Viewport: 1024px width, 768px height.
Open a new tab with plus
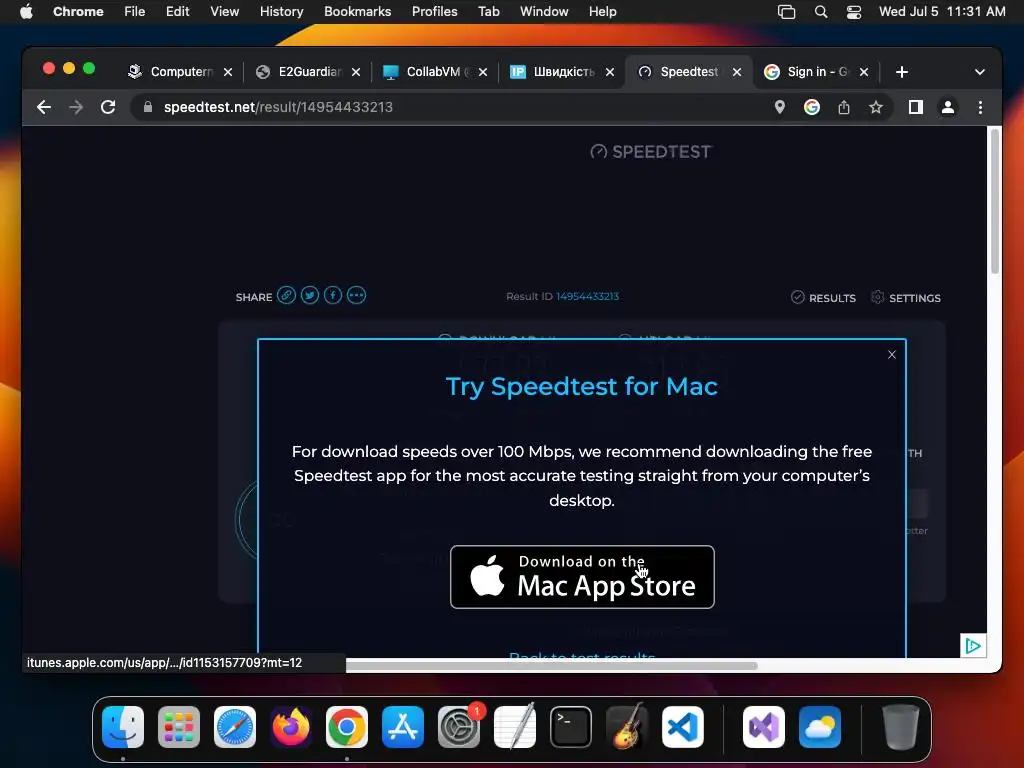[x=902, y=72]
